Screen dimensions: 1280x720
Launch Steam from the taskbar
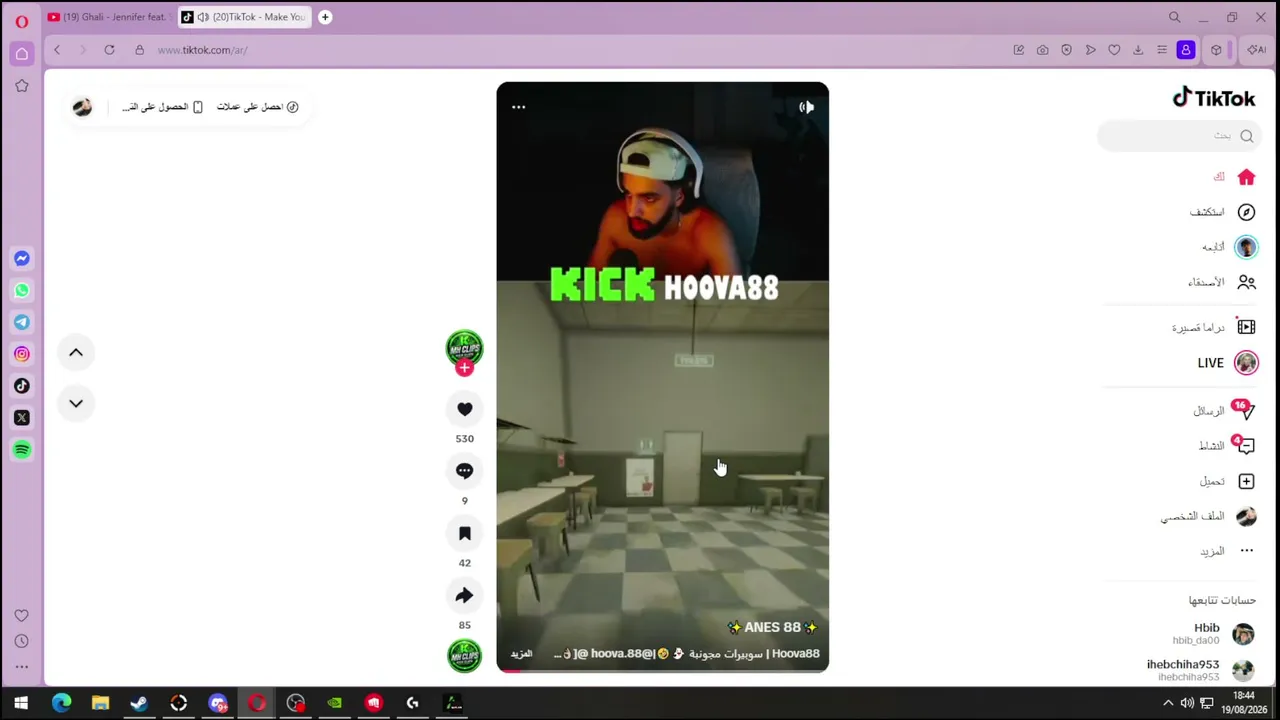pos(139,703)
